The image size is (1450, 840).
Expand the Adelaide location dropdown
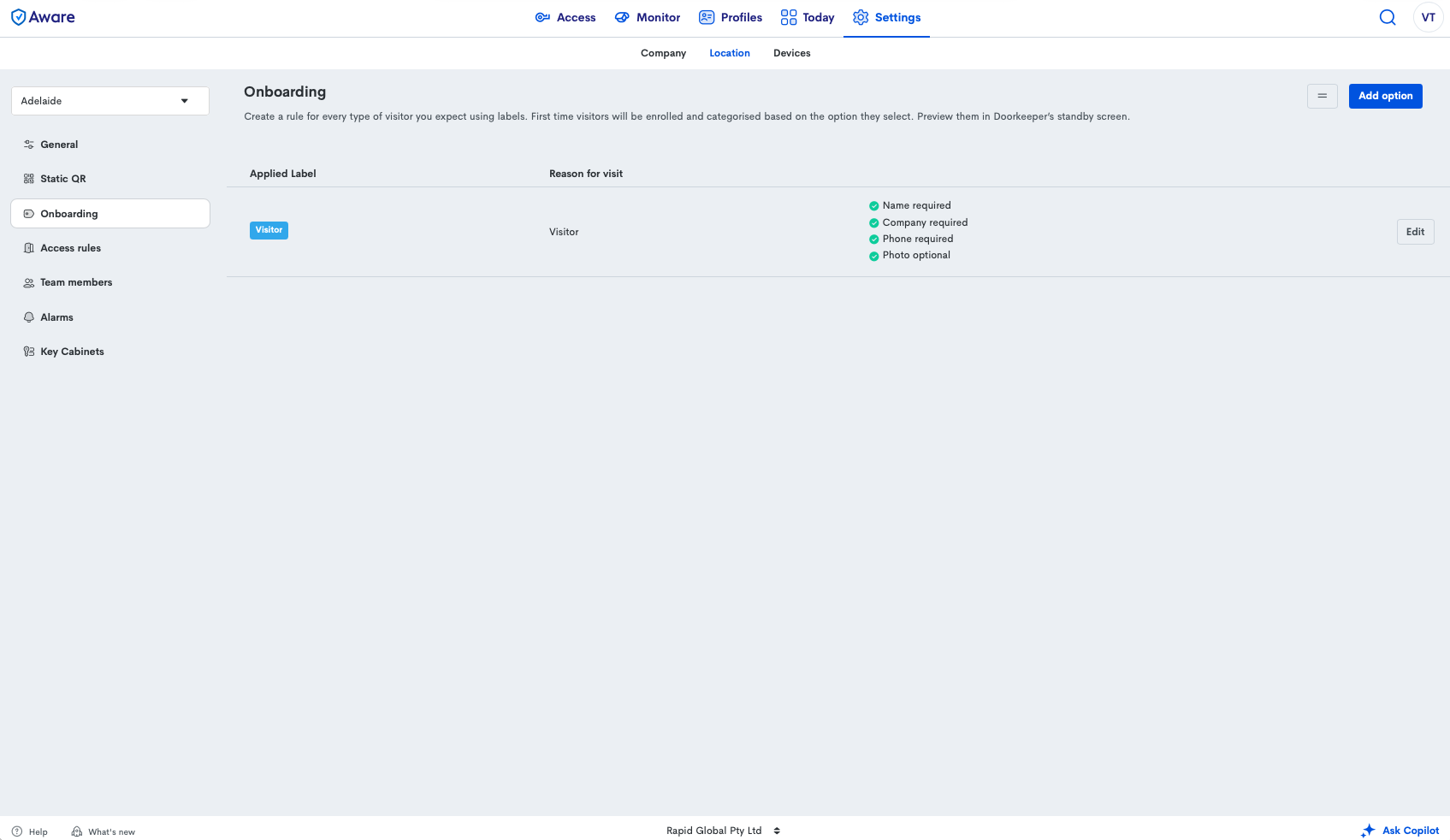[x=109, y=101]
